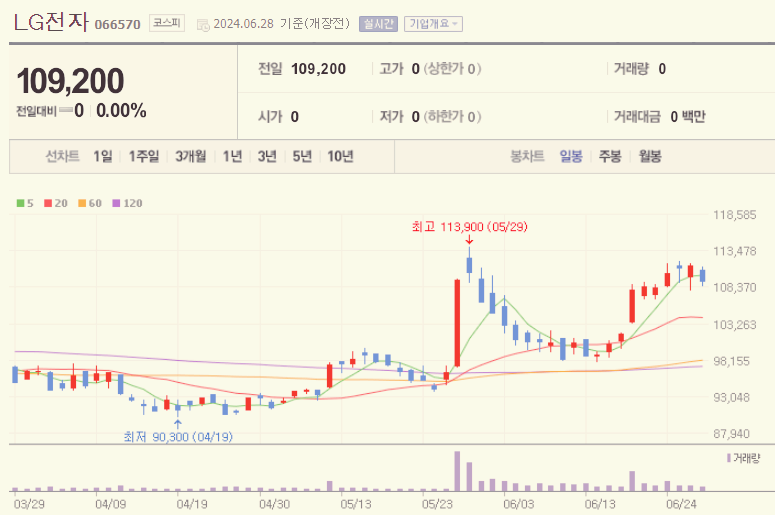Click the 04/09 date axis label
The height and width of the screenshot is (515, 775).
point(110,504)
